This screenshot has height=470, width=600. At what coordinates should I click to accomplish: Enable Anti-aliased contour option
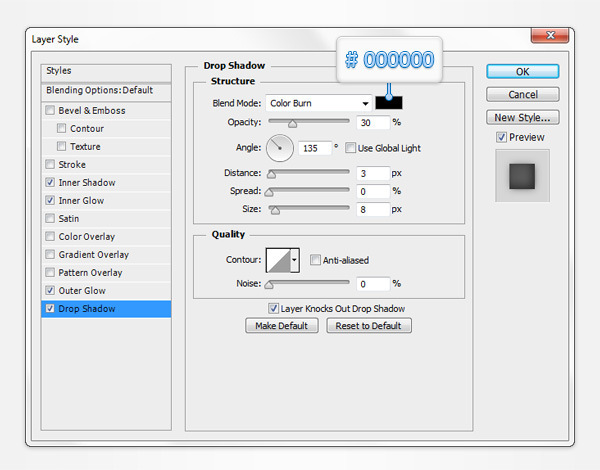(316, 260)
